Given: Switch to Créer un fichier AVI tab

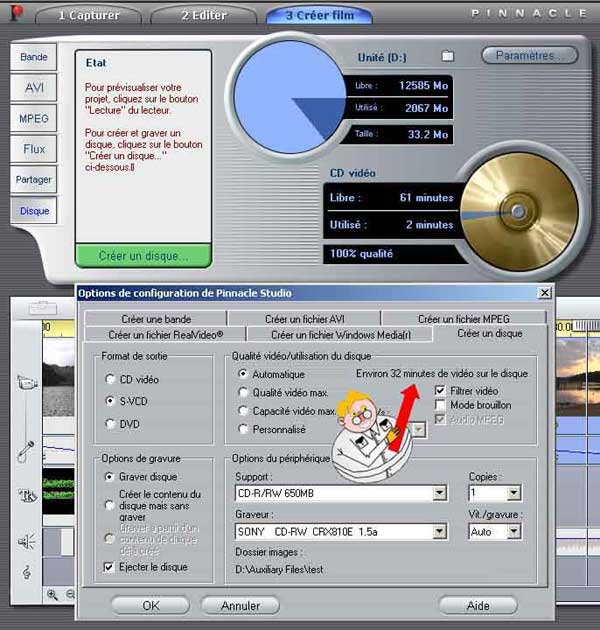Looking at the screenshot, I should pyautogui.click(x=304, y=319).
